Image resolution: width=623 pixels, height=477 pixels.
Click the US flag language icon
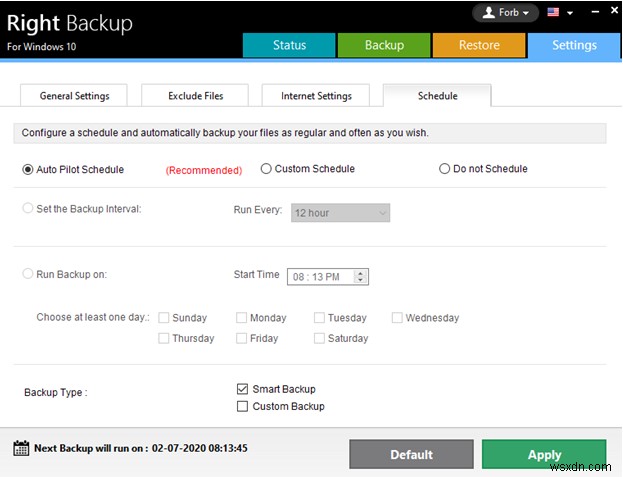point(553,12)
